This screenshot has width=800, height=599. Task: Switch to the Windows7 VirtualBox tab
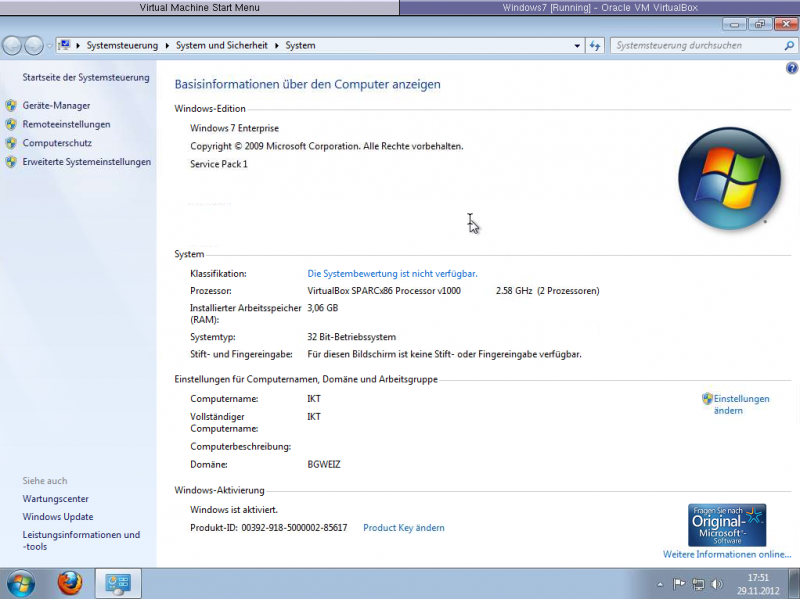pyautogui.click(x=600, y=8)
